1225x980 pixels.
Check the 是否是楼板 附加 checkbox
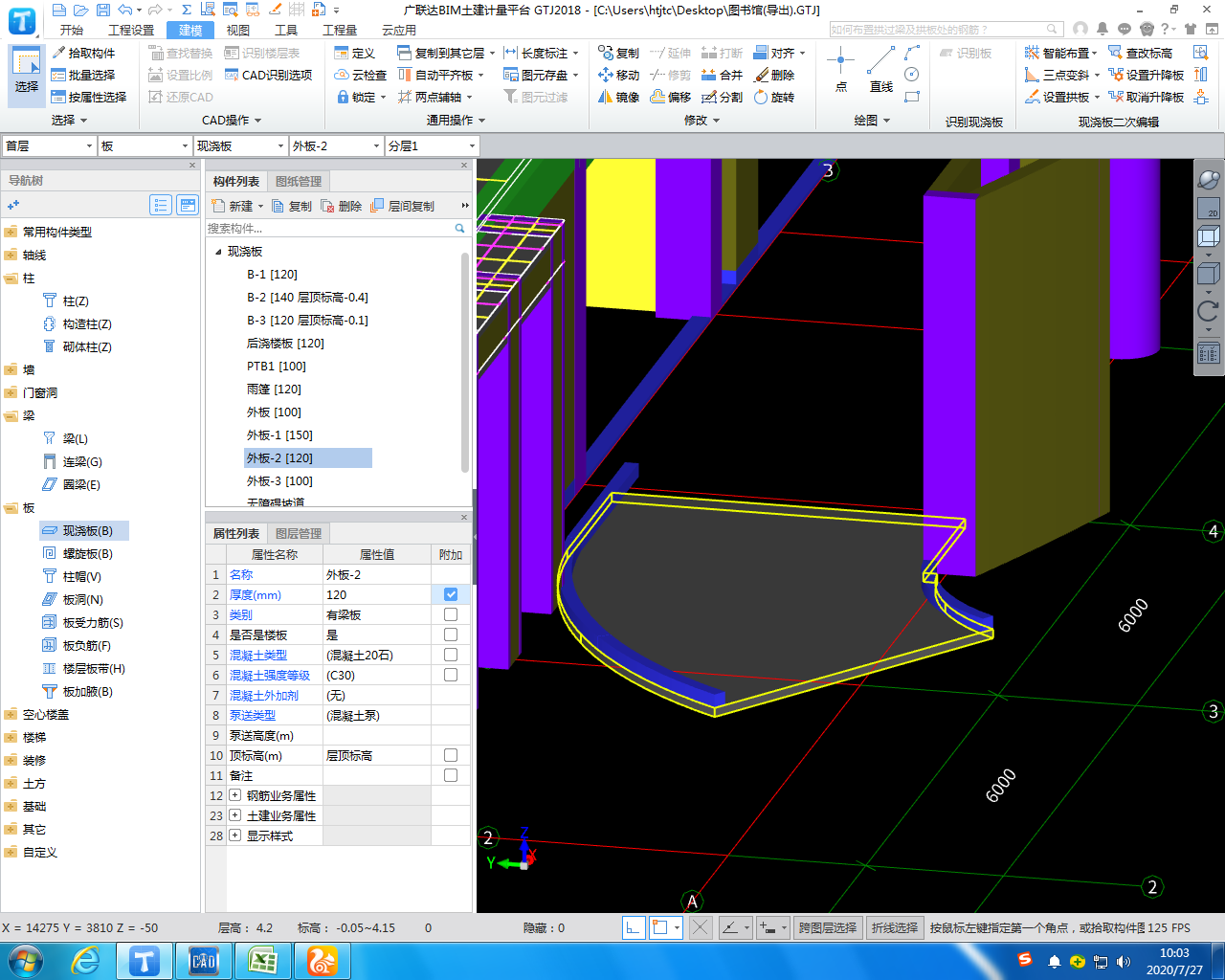pyautogui.click(x=451, y=635)
